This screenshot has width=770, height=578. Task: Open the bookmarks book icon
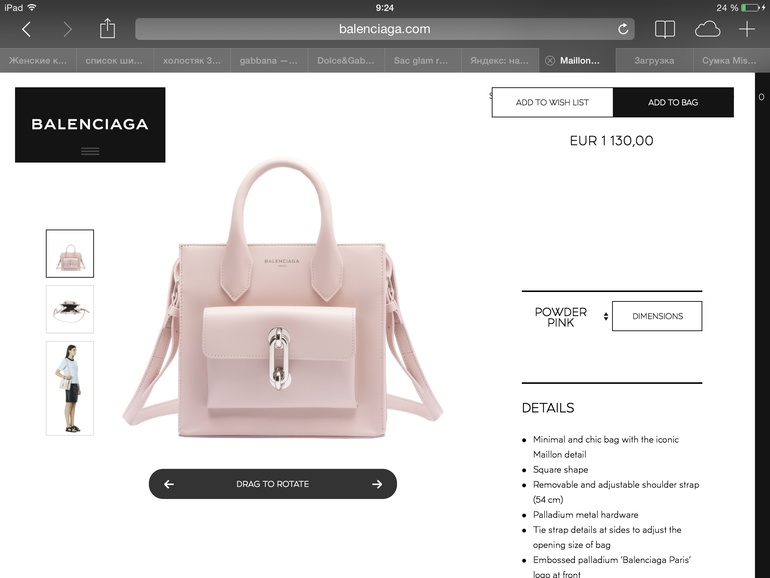pos(664,29)
